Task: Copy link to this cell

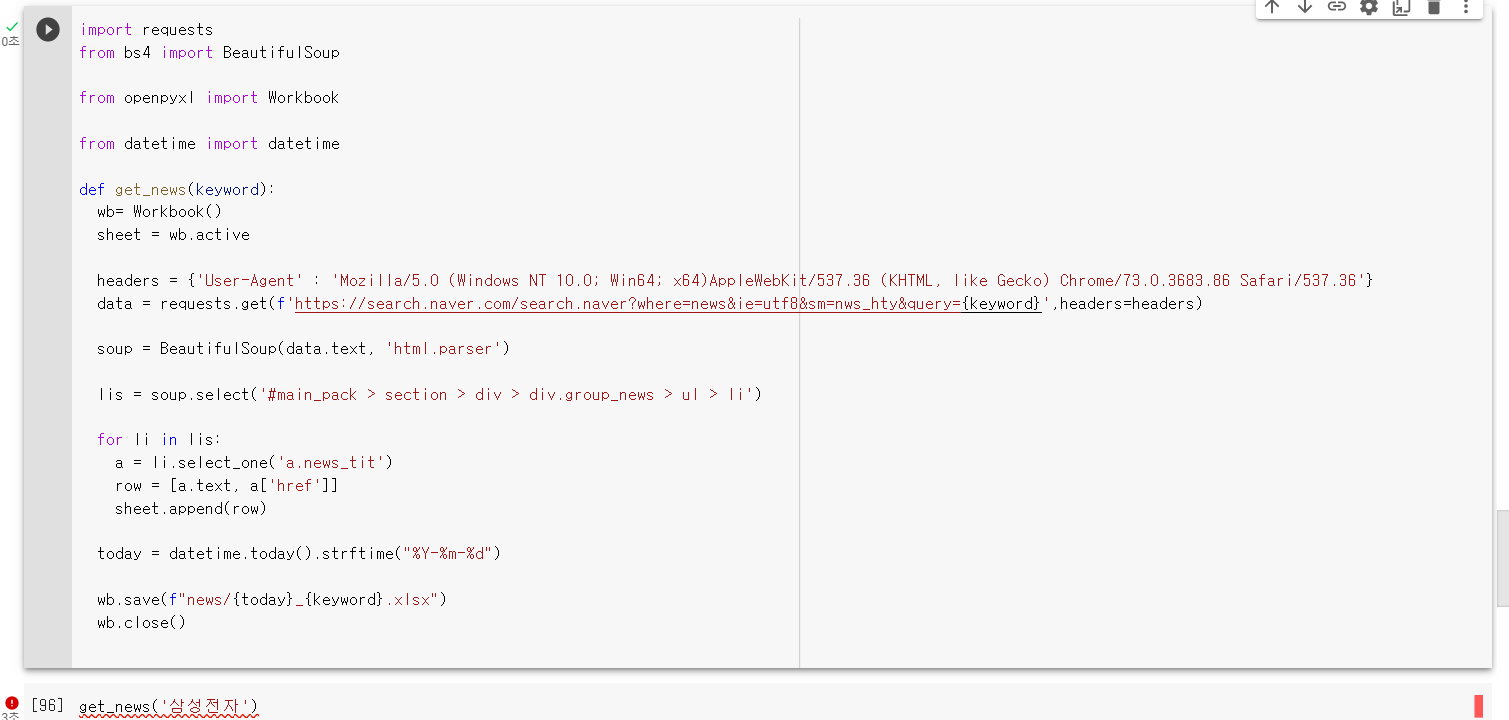Action: [1337, 7]
